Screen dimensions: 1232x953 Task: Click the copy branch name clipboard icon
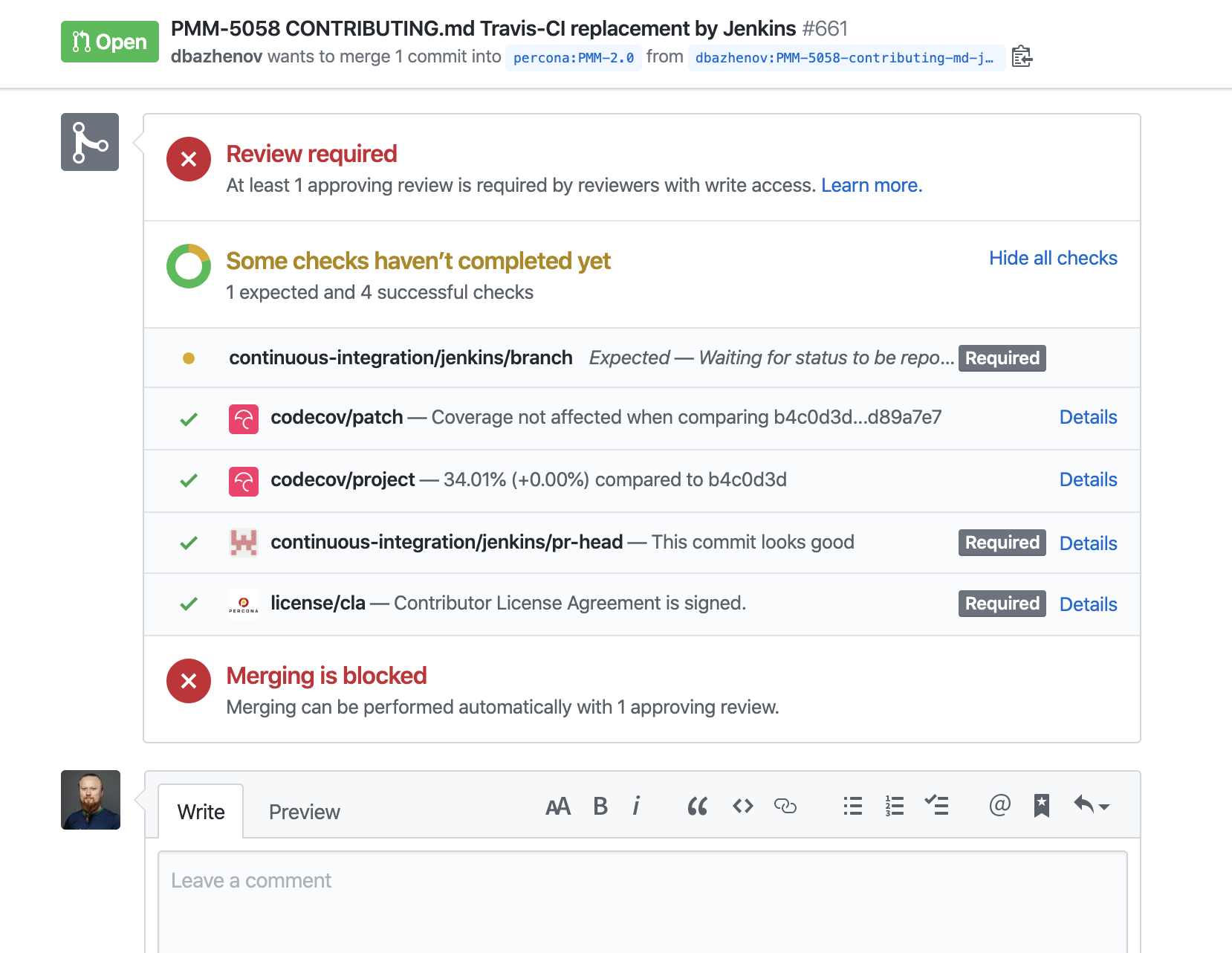[x=1022, y=56]
